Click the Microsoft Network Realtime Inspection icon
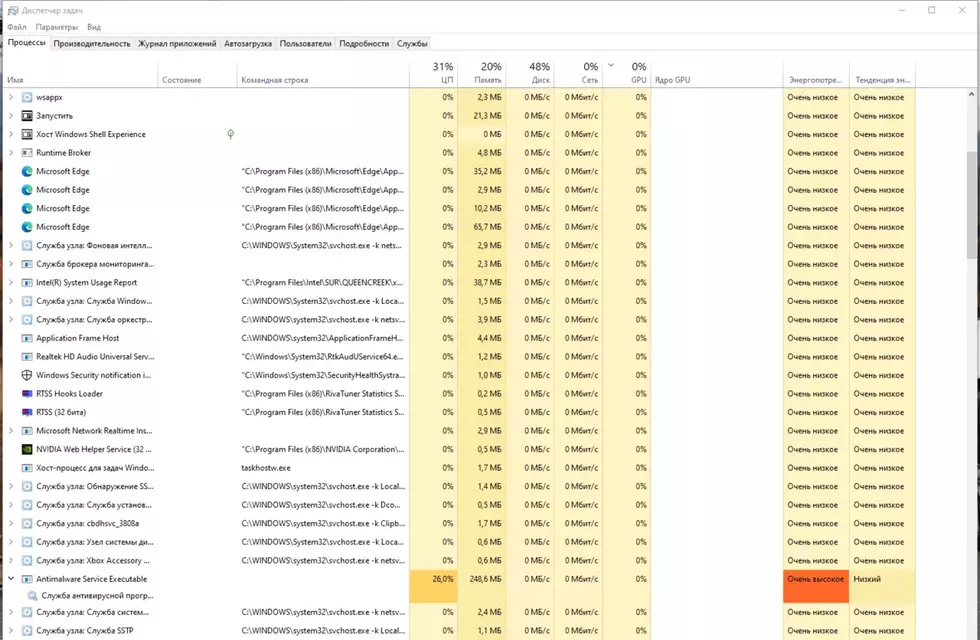980x640 pixels. pos(27,431)
